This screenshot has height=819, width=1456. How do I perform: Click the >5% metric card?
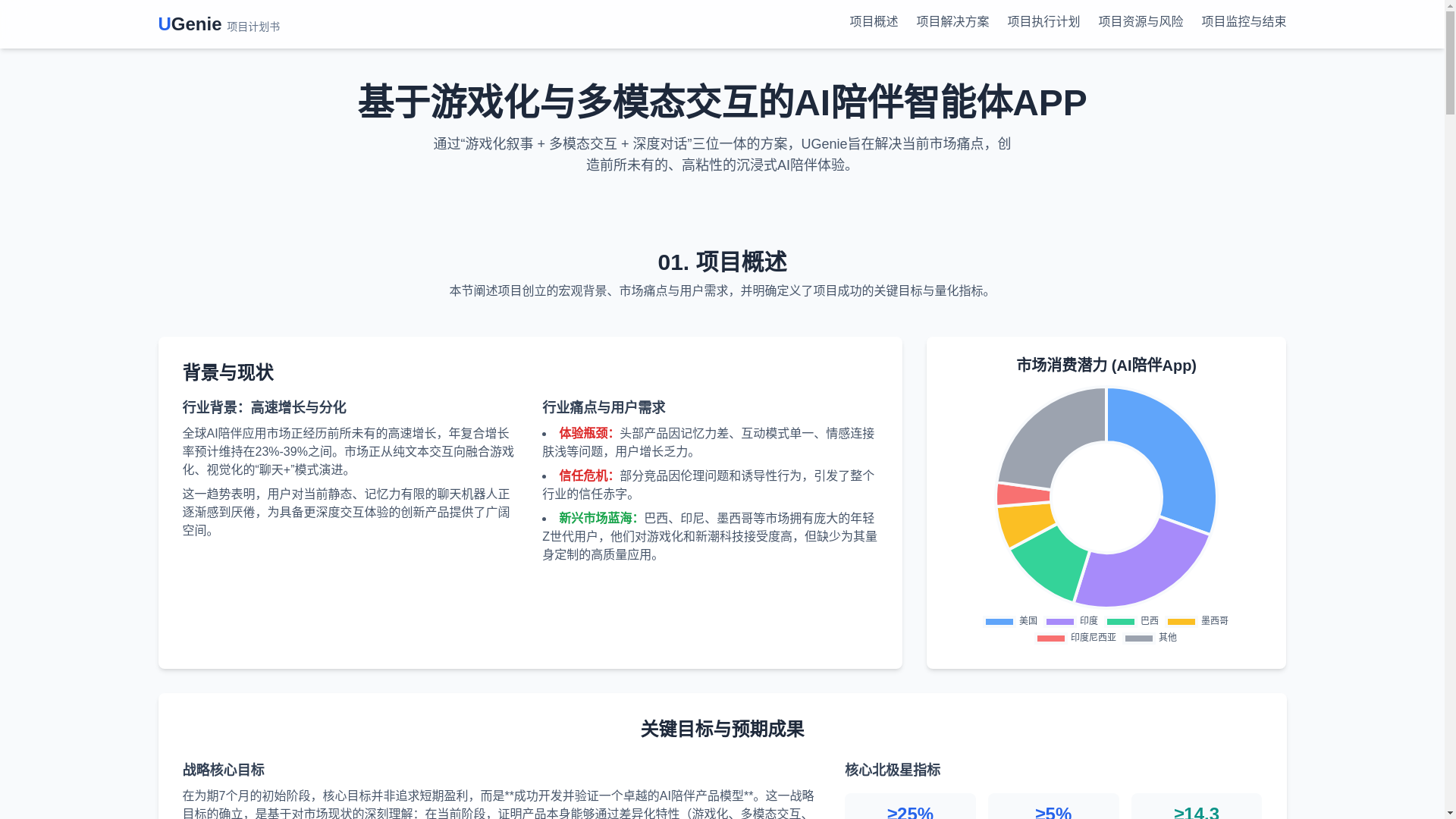click(x=1053, y=807)
